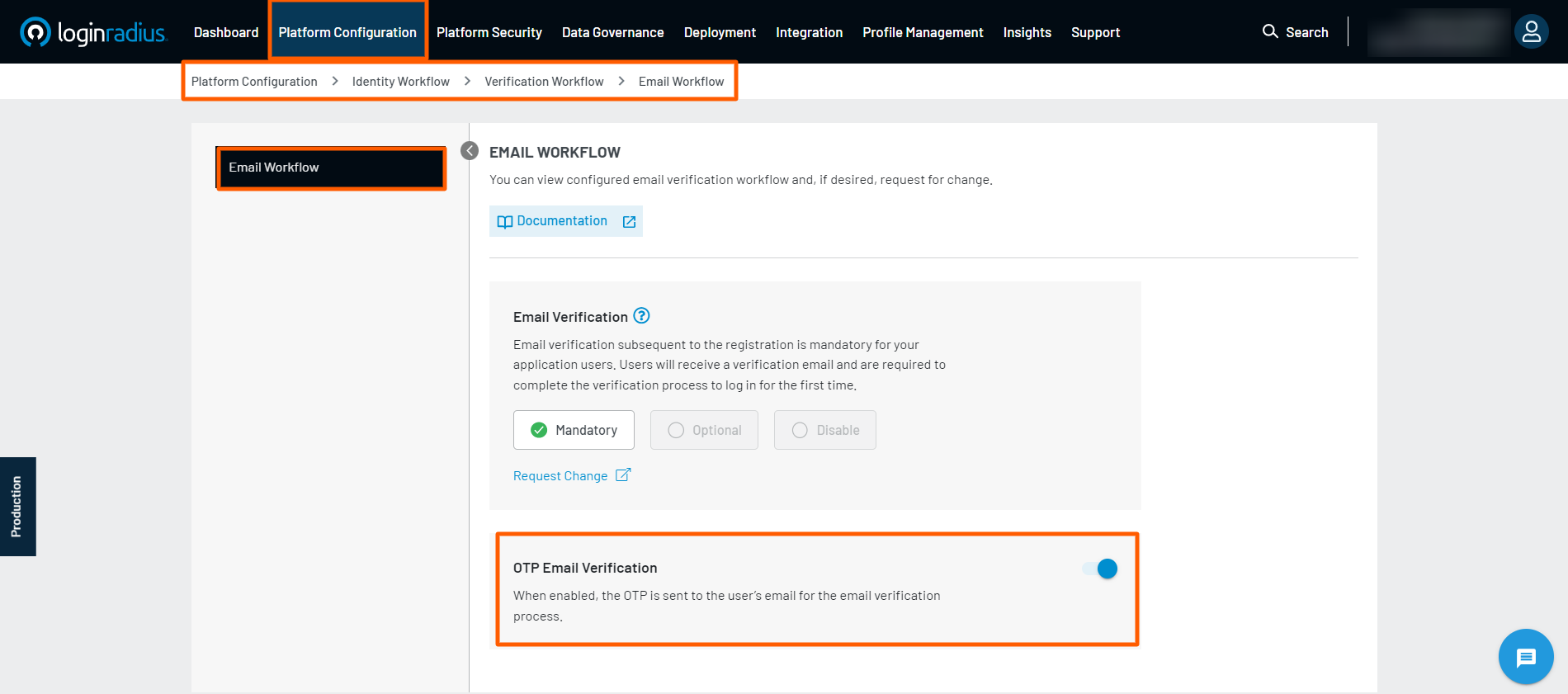Click the Production environment side tab

pyautogui.click(x=17, y=507)
